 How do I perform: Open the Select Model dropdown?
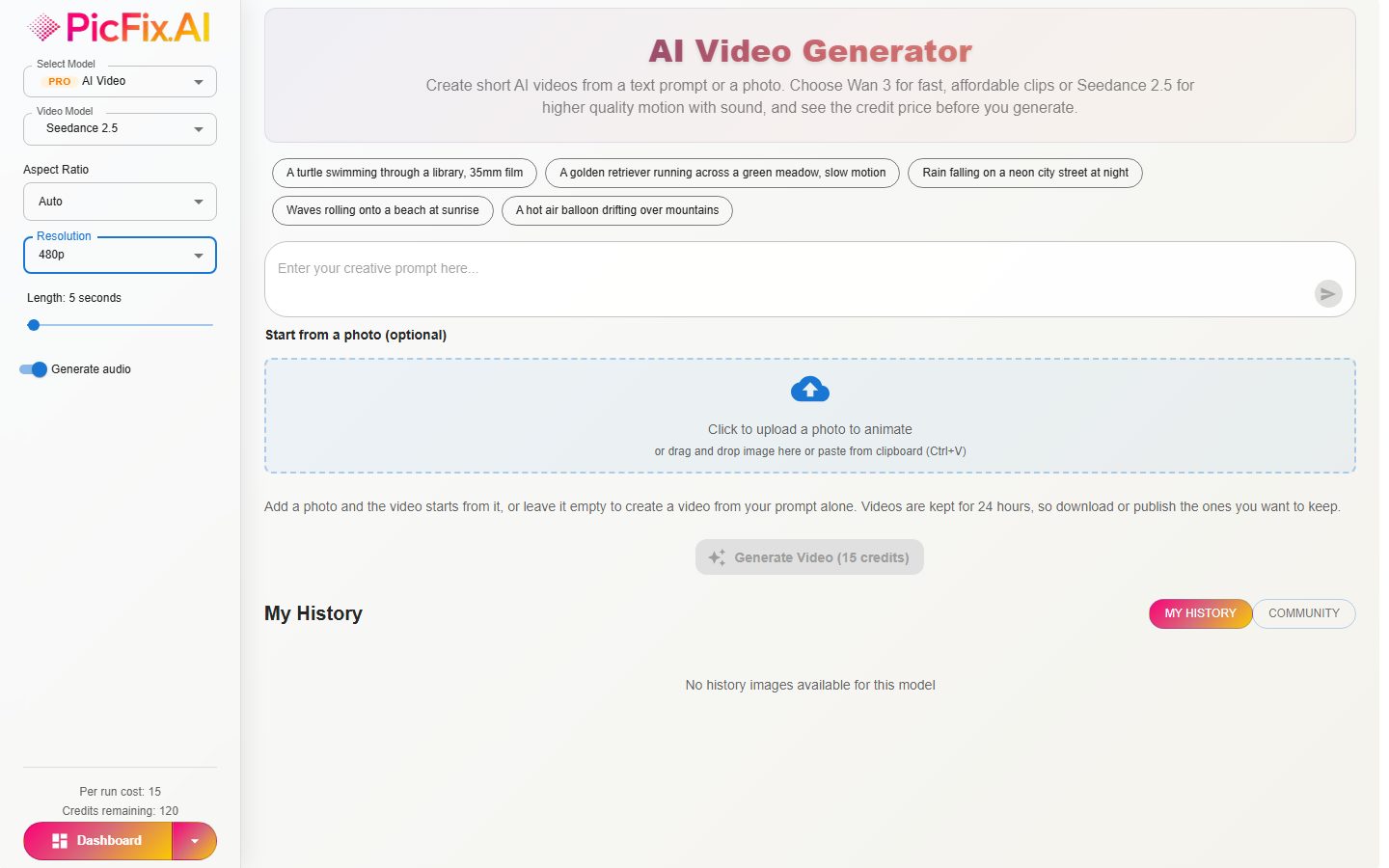coord(120,82)
